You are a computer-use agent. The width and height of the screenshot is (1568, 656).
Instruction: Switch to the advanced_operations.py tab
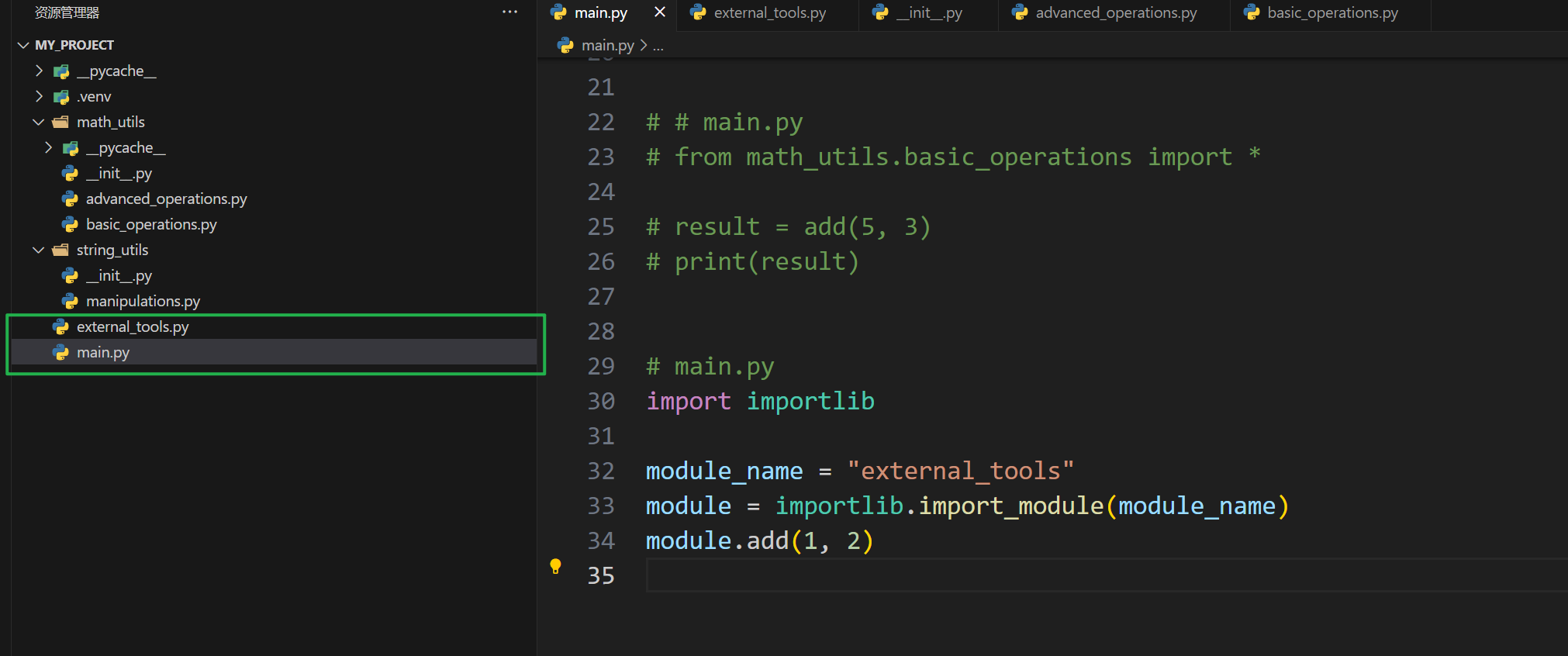[1116, 13]
